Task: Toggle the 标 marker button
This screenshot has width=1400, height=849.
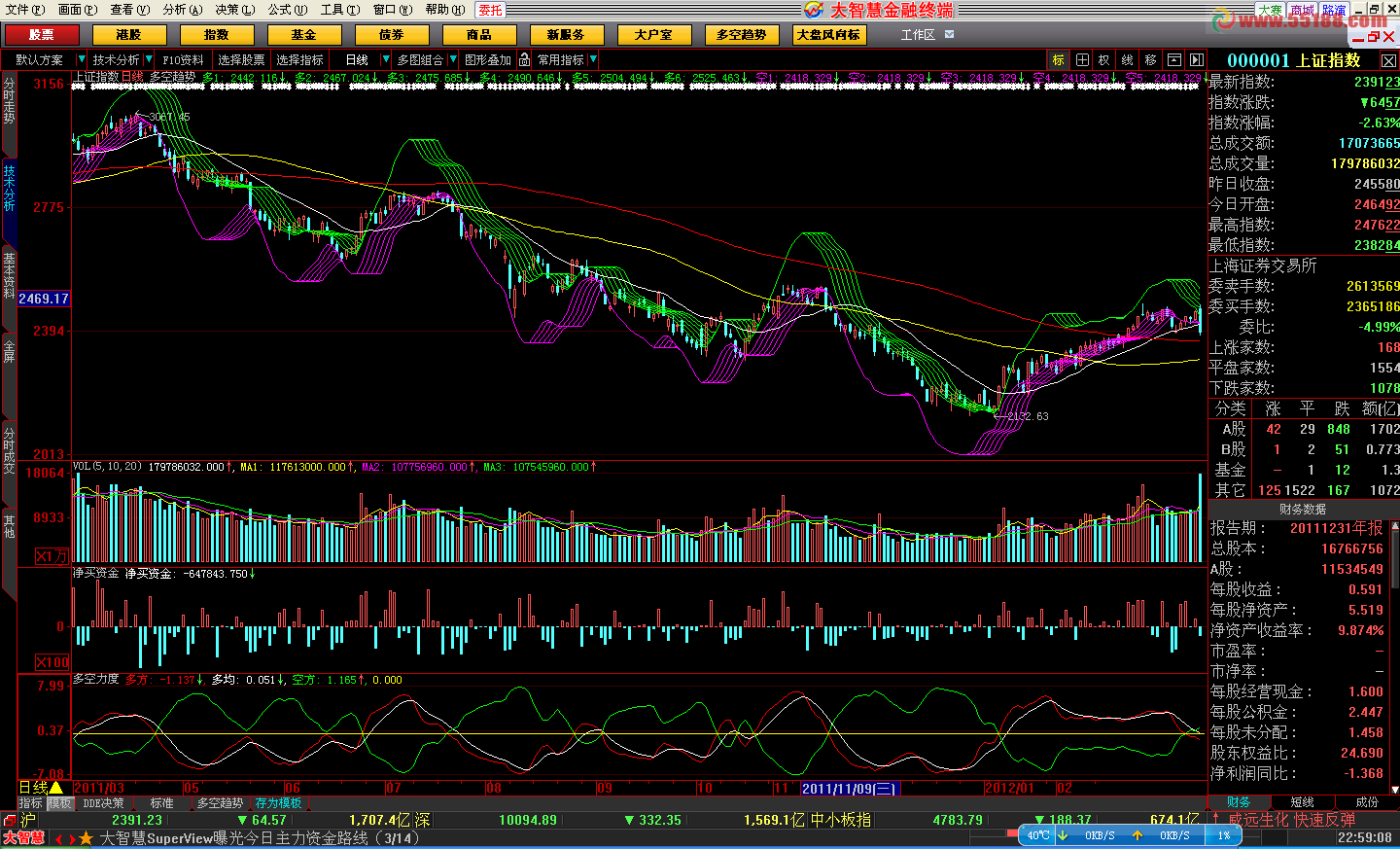Action: tap(1059, 60)
